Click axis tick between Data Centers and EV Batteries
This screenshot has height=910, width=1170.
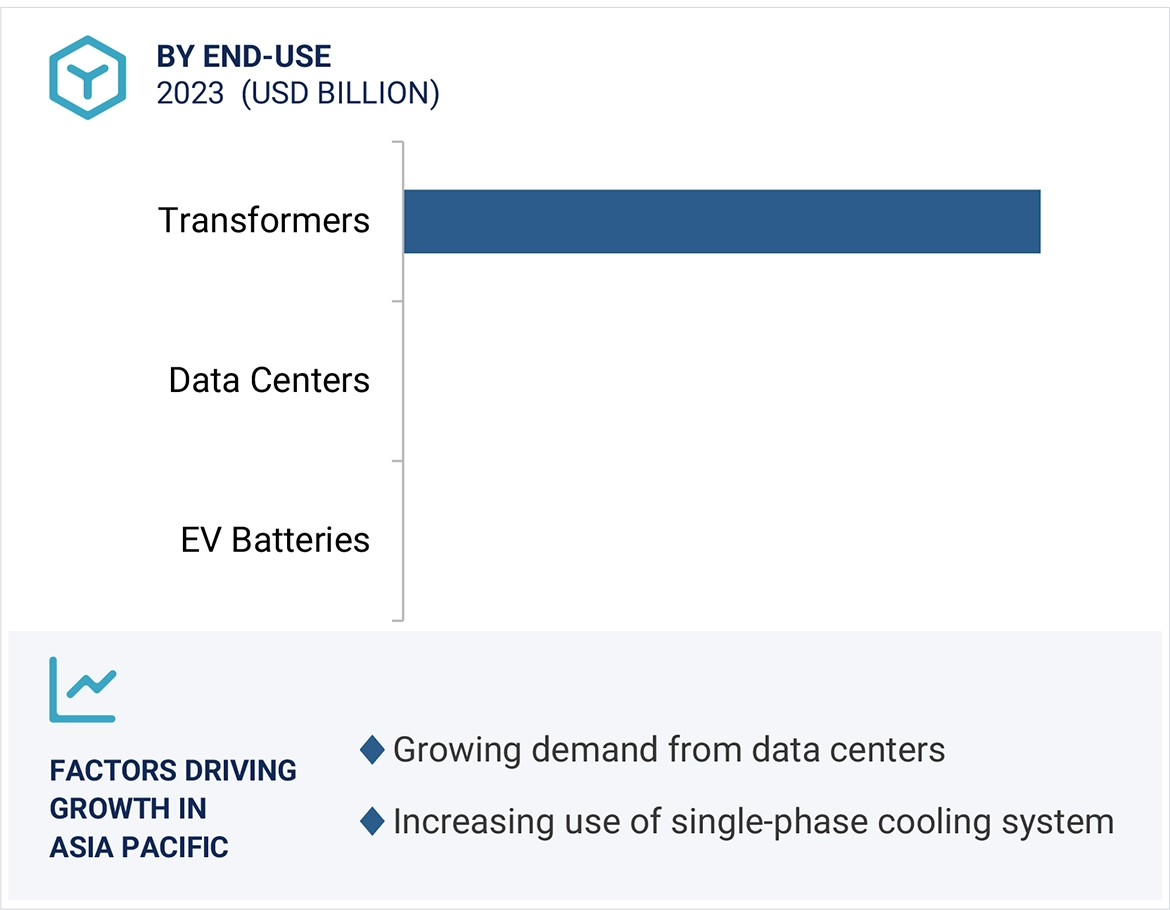398,461
